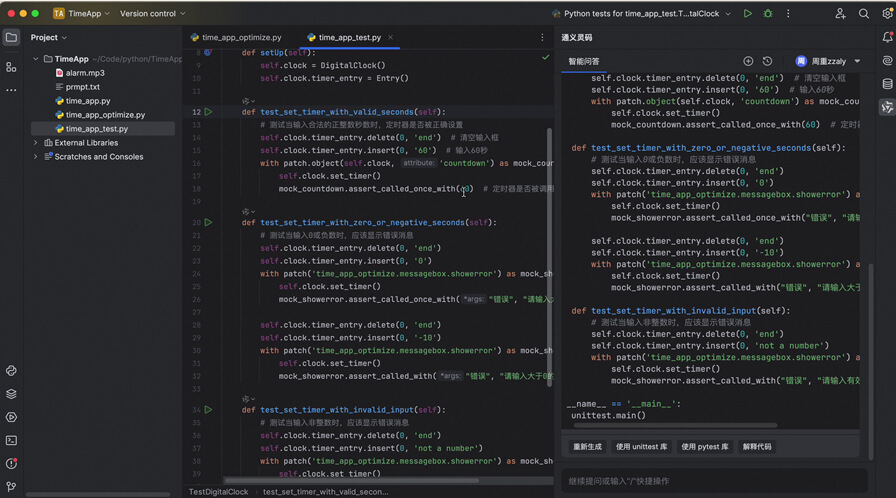Open more run actions vertical dots

[788, 13]
